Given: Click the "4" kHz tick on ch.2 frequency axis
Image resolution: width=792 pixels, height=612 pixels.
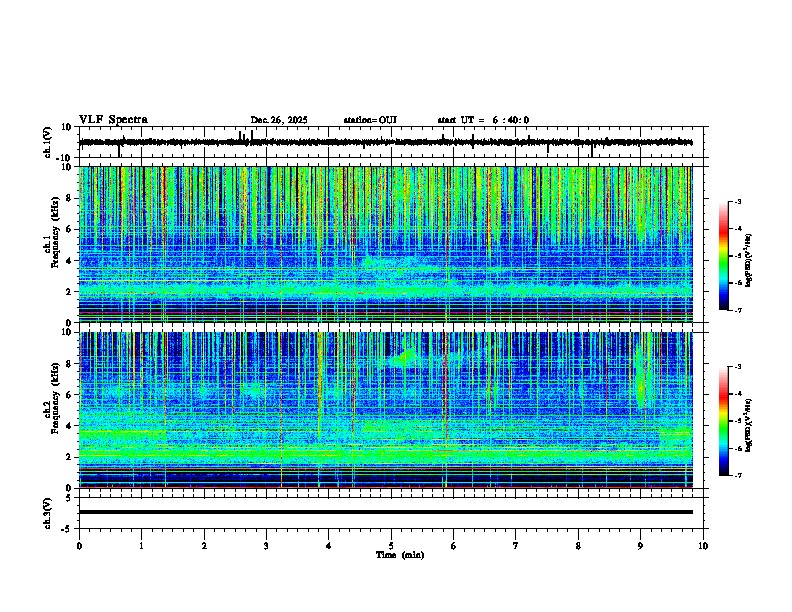Looking at the screenshot, I should pos(71,426).
